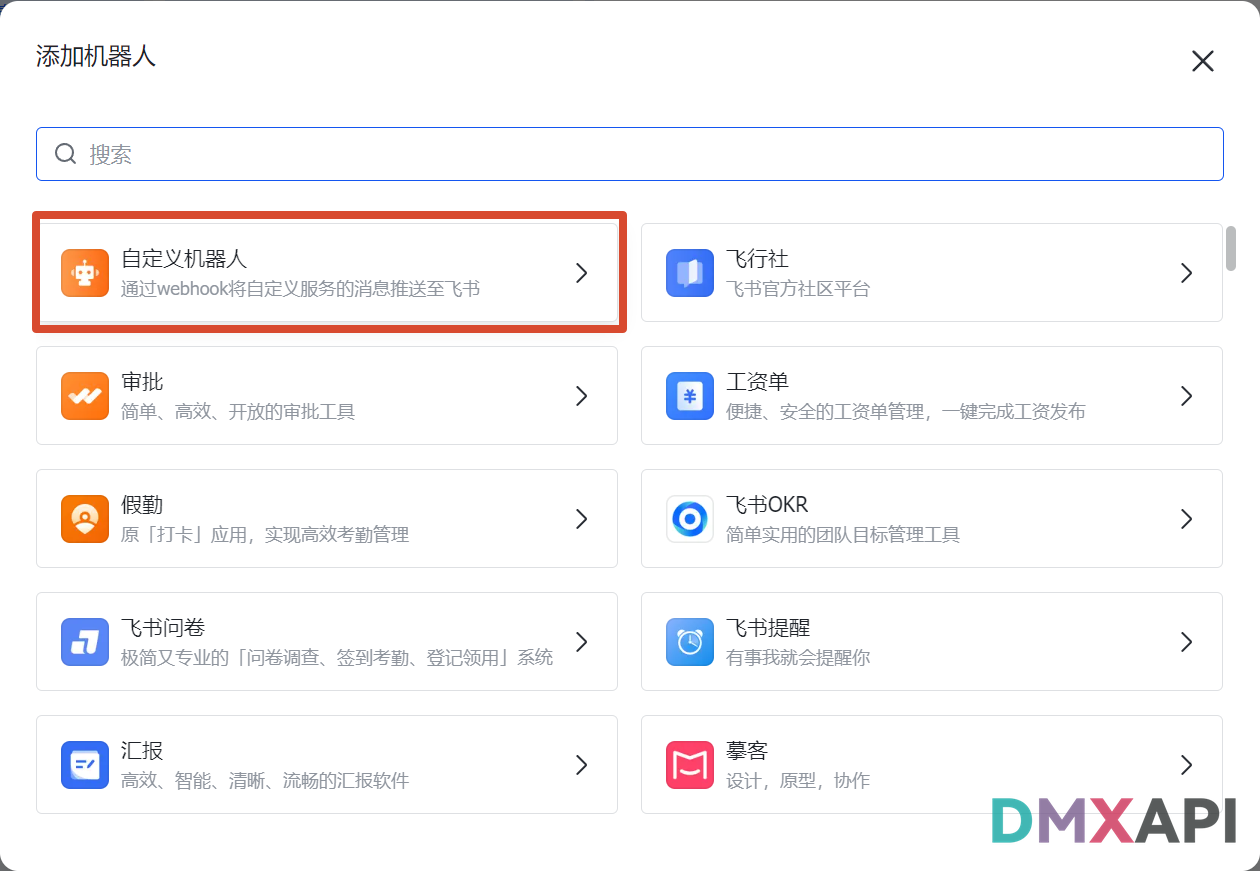
Task: Click the 飞书OKR circular icon
Action: [690, 519]
